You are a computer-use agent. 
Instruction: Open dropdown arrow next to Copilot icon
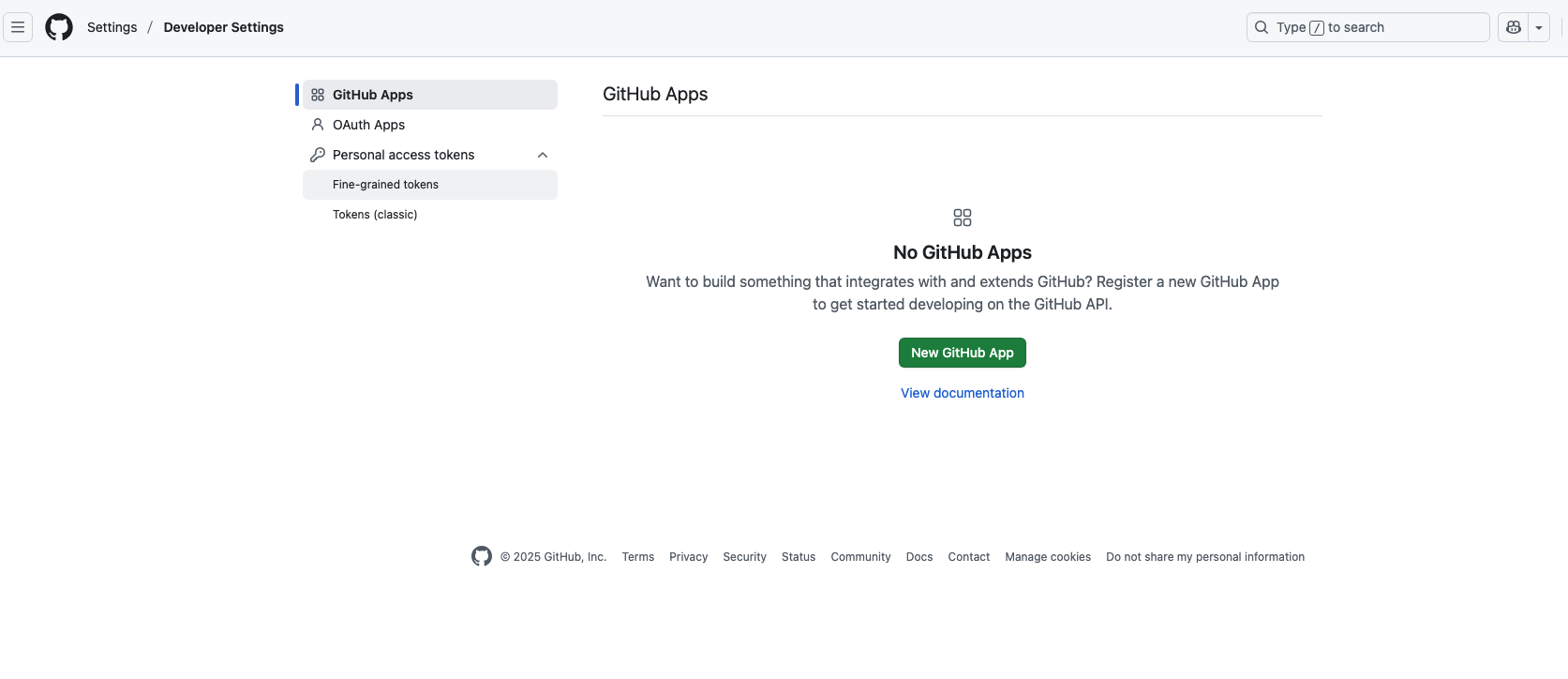pos(1539,27)
